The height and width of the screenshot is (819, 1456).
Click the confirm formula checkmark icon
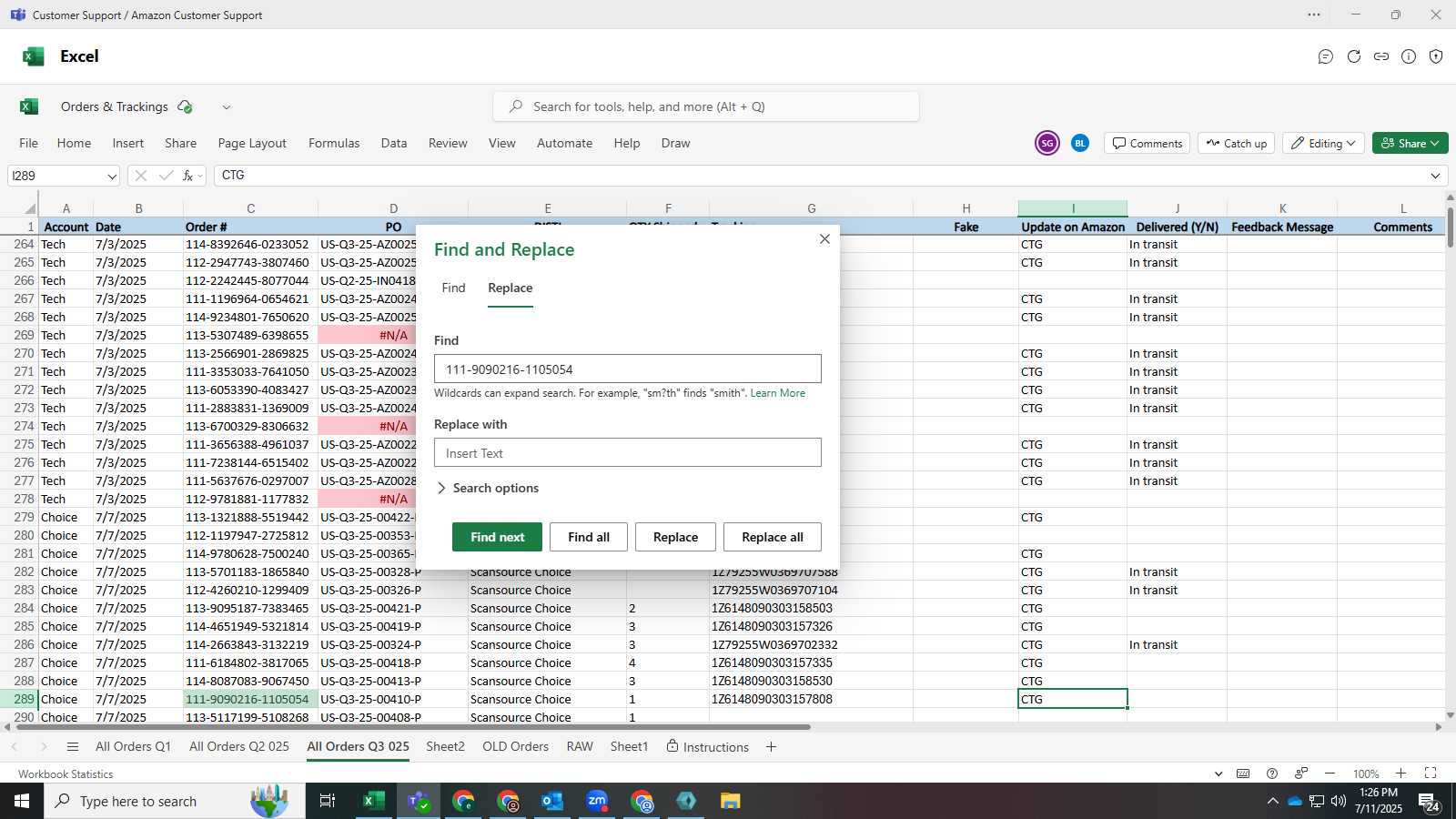coord(166,176)
